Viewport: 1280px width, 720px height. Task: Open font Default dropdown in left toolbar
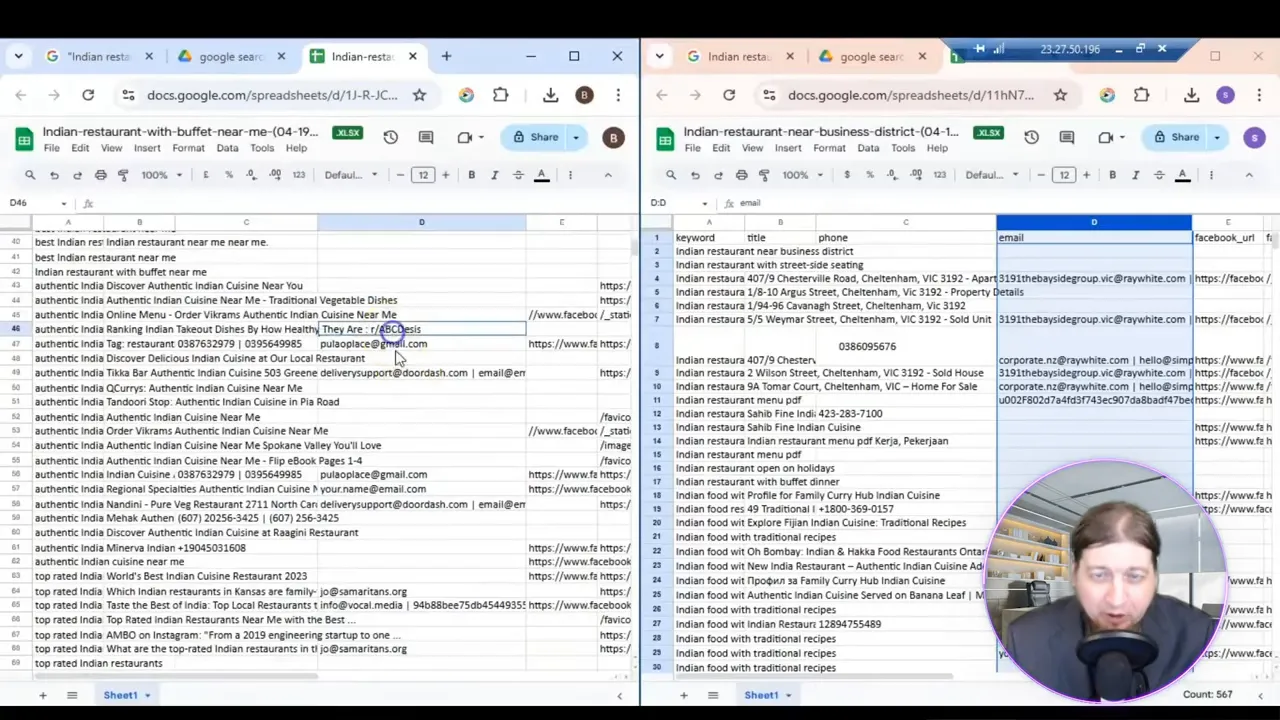point(351,175)
